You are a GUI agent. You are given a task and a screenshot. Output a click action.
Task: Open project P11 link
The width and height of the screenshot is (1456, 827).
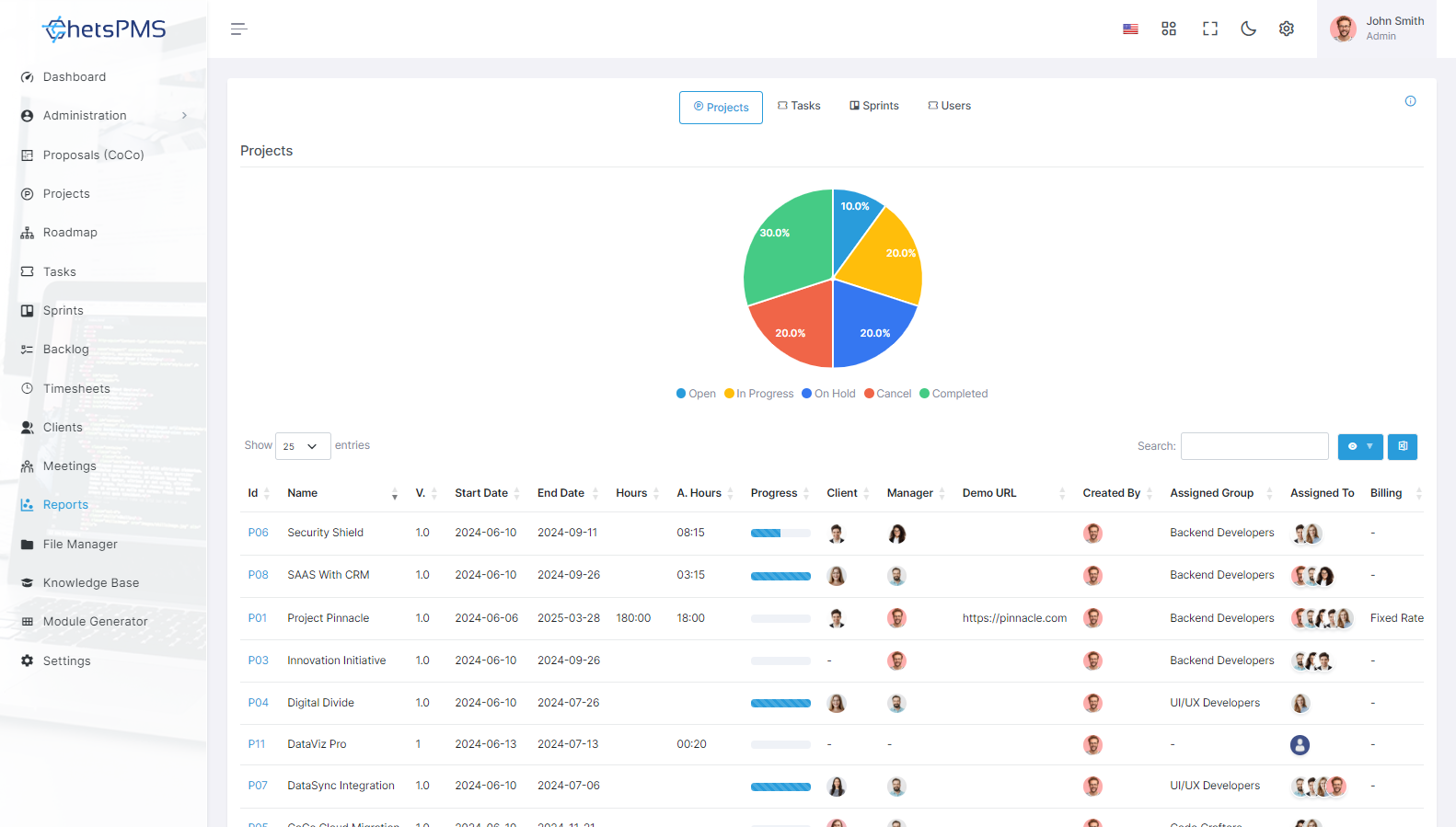click(x=256, y=744)
